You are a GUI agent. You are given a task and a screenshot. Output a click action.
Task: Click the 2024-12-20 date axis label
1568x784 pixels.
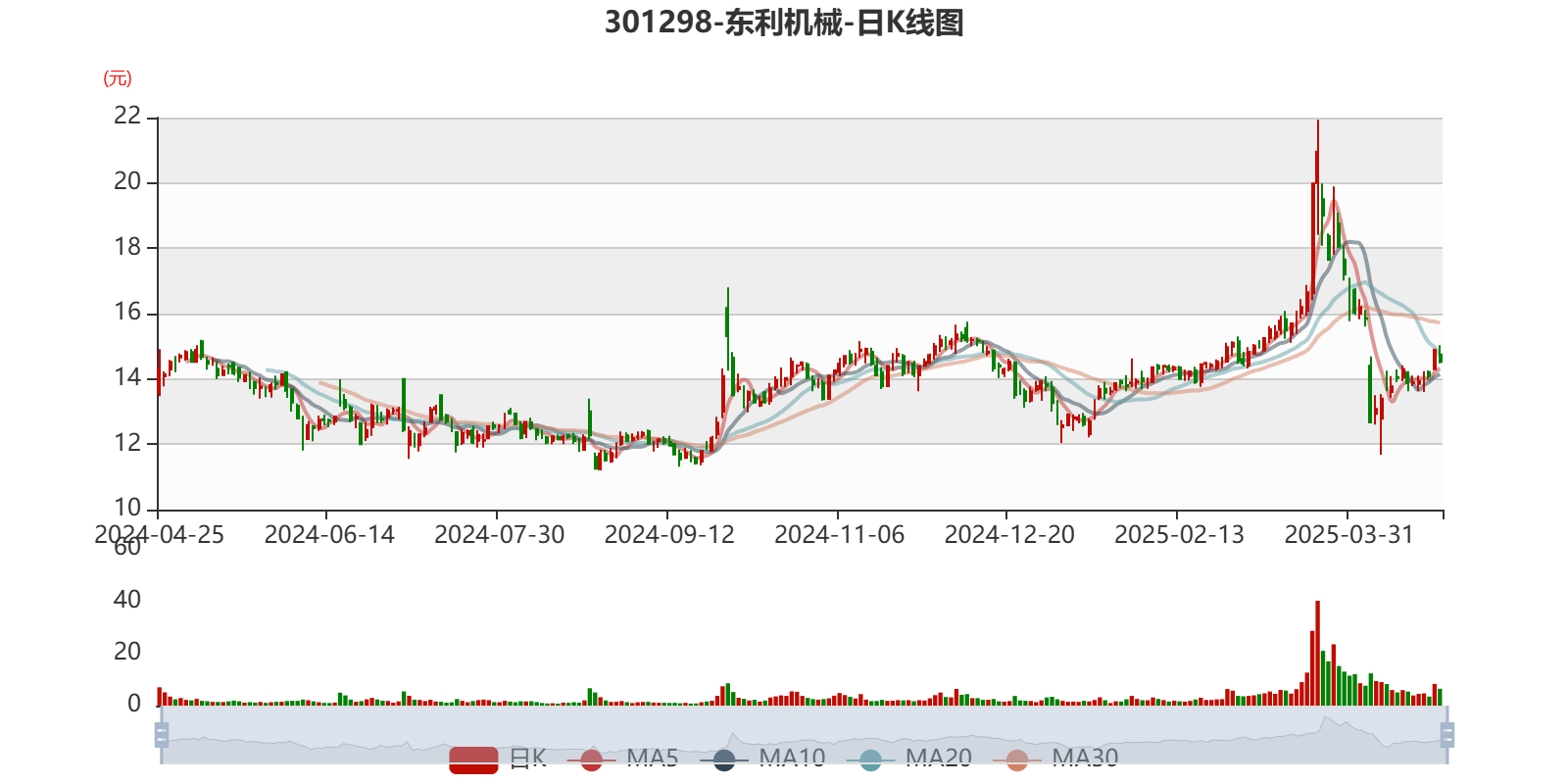tap(1009, 535)
